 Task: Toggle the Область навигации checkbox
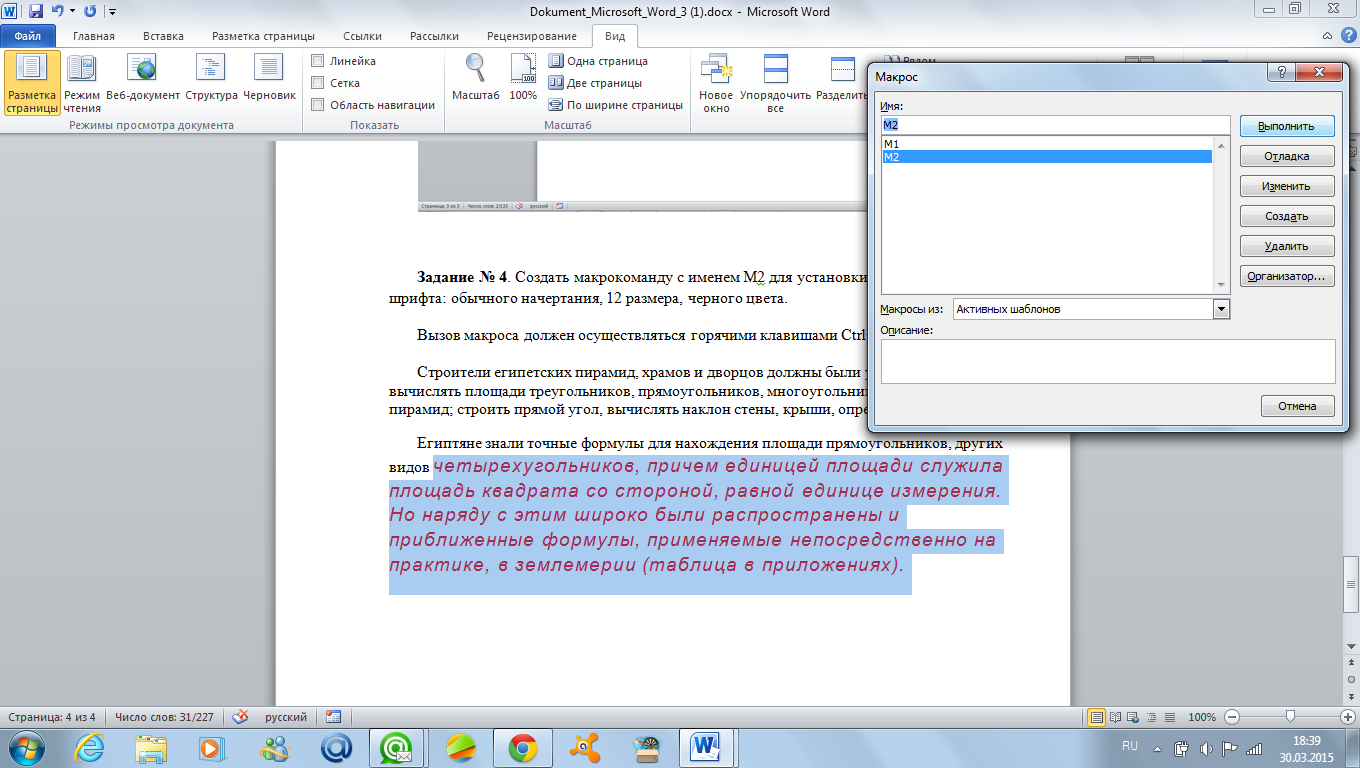pos(318,105)
